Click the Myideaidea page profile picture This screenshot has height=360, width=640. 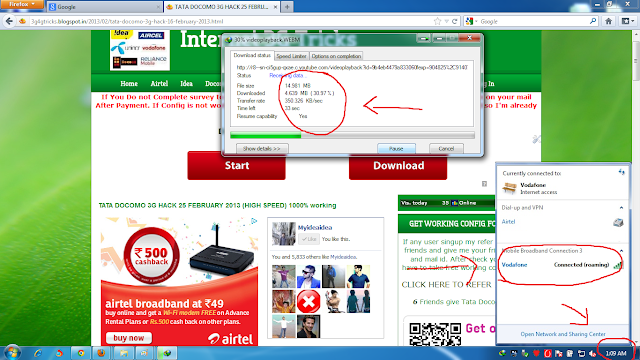(284, 234)
